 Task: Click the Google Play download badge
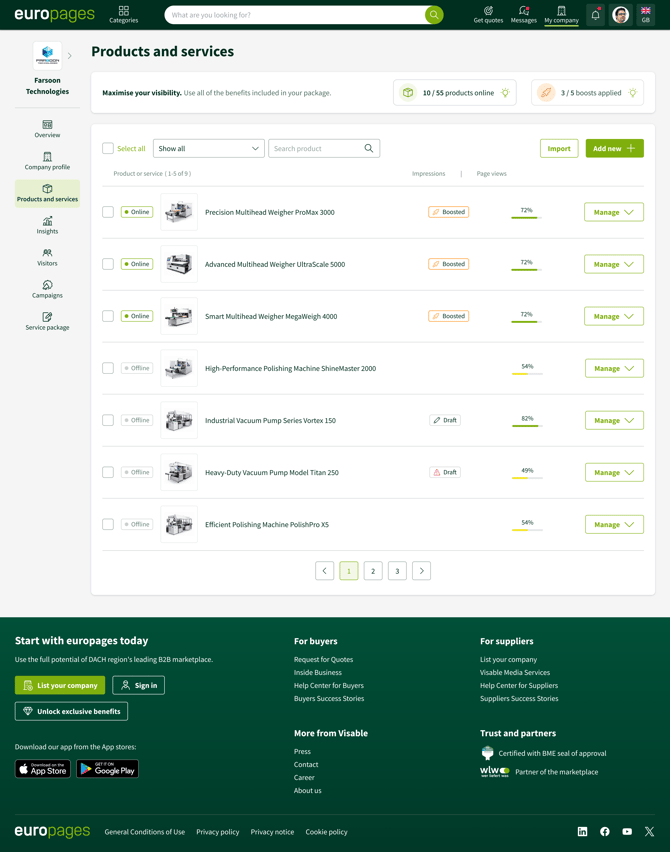coord(108,769)
